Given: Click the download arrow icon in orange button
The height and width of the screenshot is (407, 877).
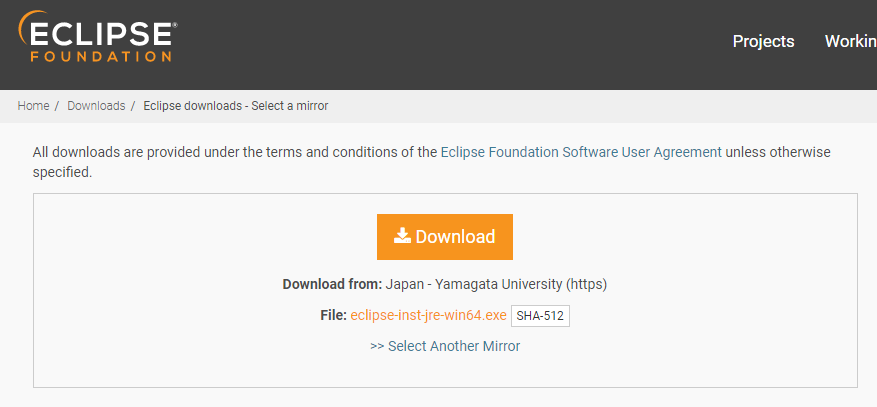Looking at the screenshot, I should (402, 236).
